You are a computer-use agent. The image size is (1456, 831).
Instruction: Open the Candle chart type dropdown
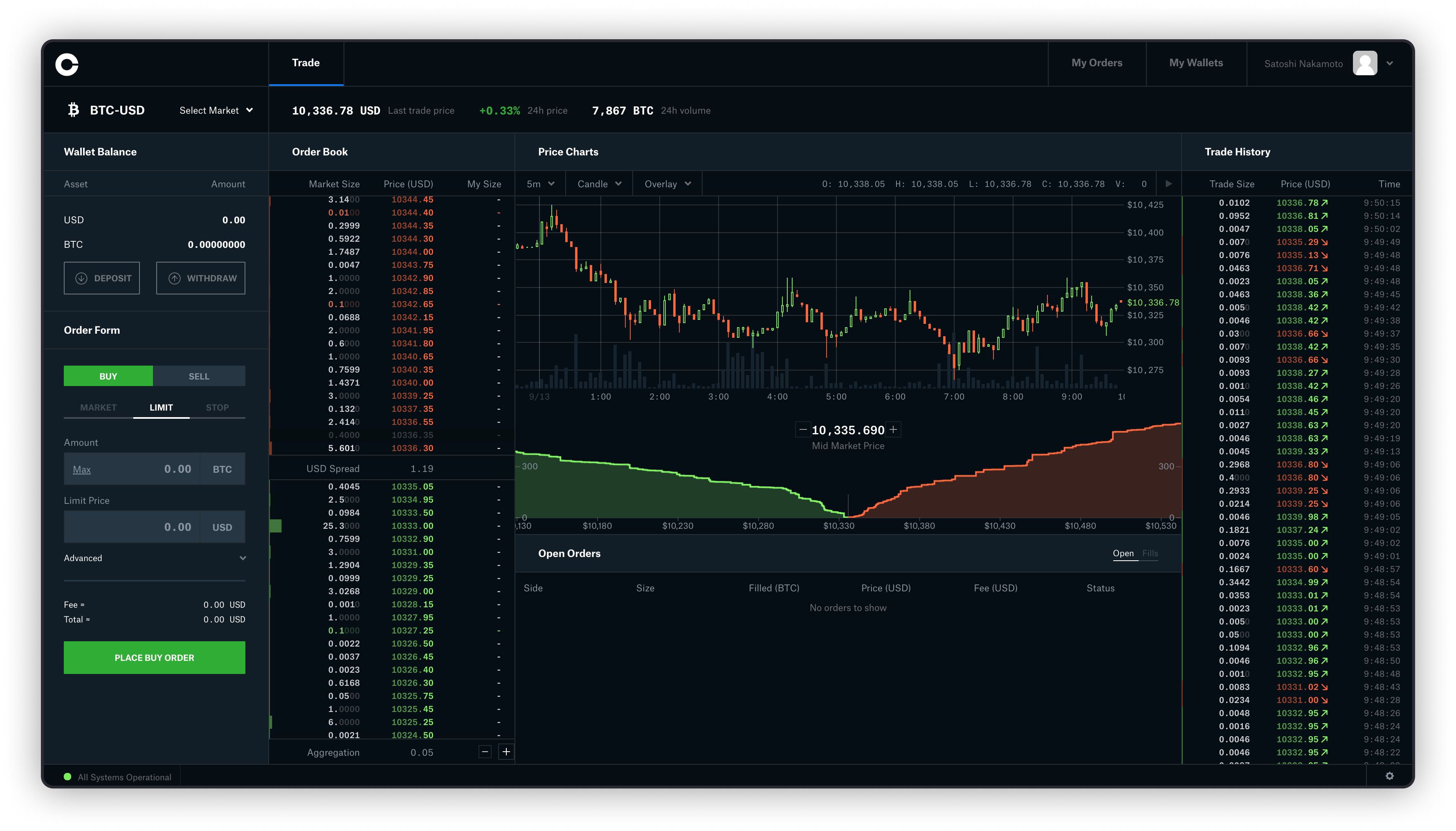(x=597, y=184)
